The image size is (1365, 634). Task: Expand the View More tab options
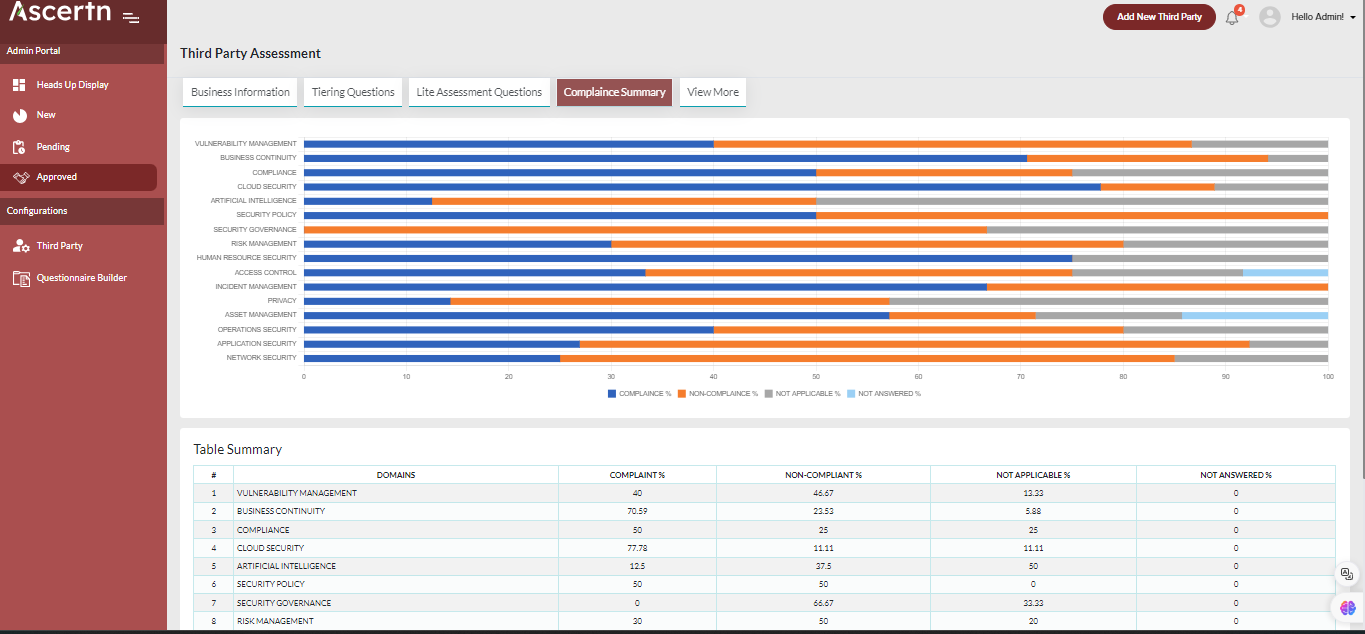click(713, 92)
